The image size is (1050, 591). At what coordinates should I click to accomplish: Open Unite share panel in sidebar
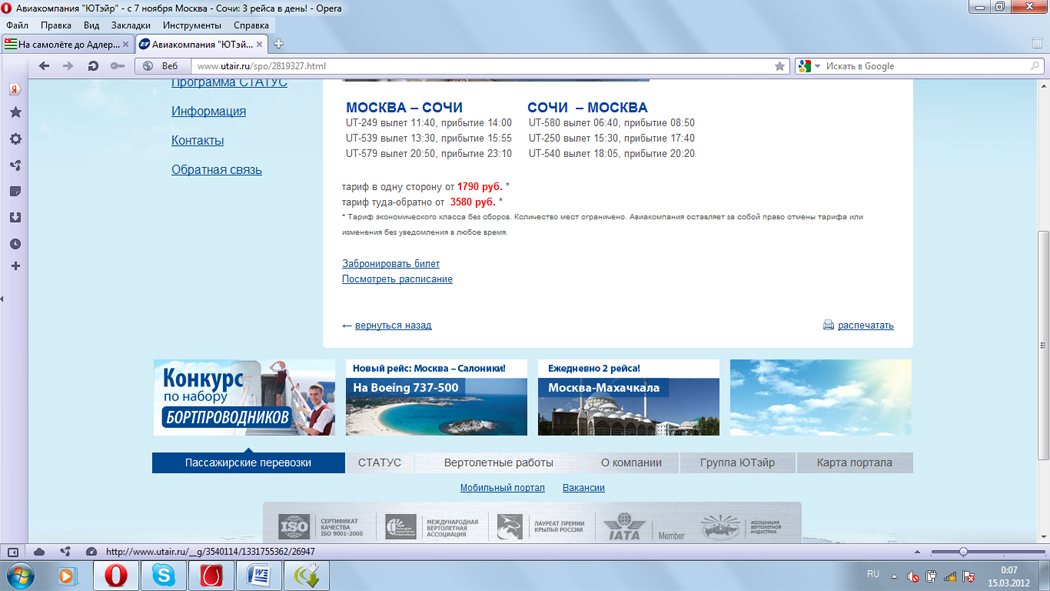(15, 165)
